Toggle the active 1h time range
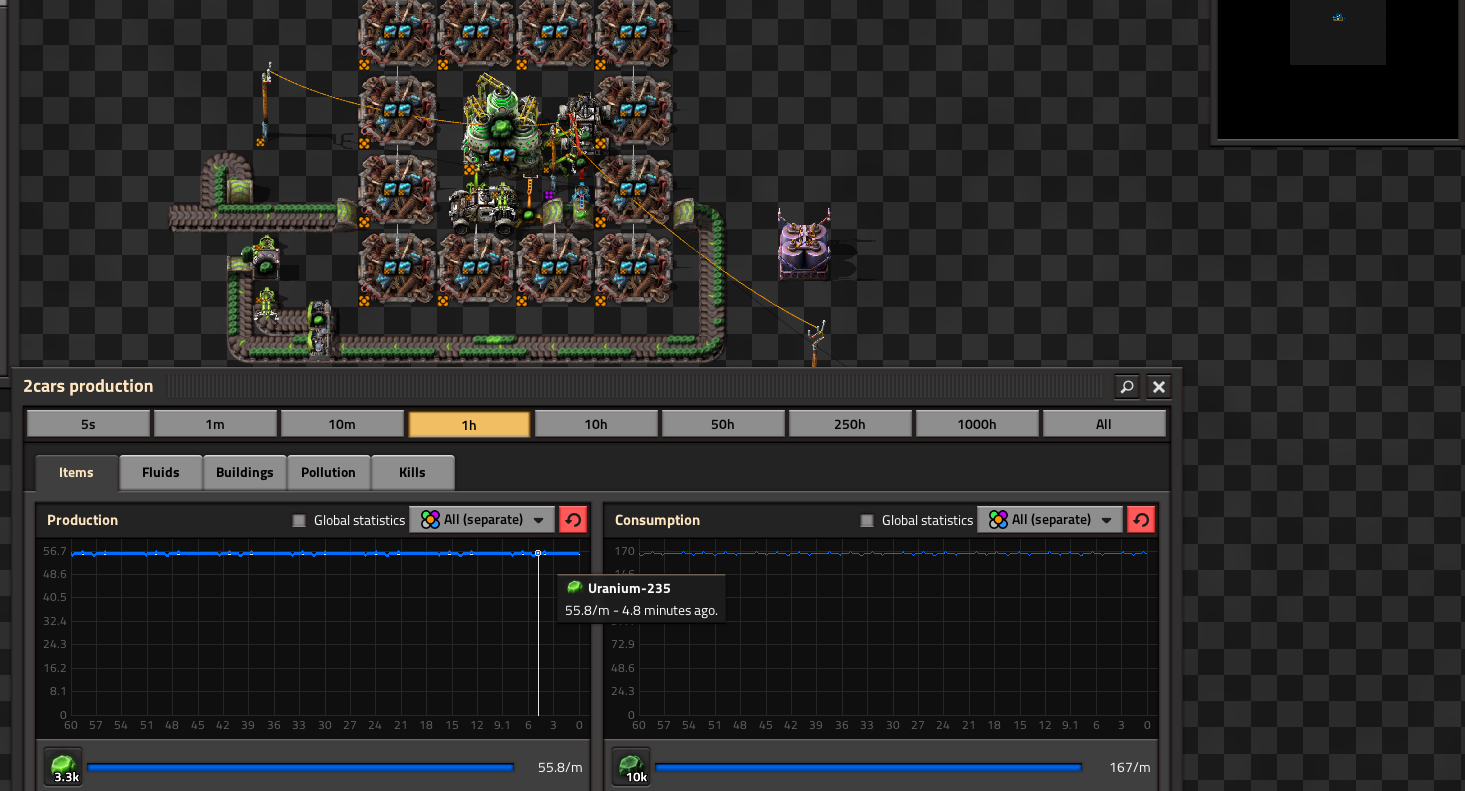This screenshot has height=791, width=1465. (468, 424)
